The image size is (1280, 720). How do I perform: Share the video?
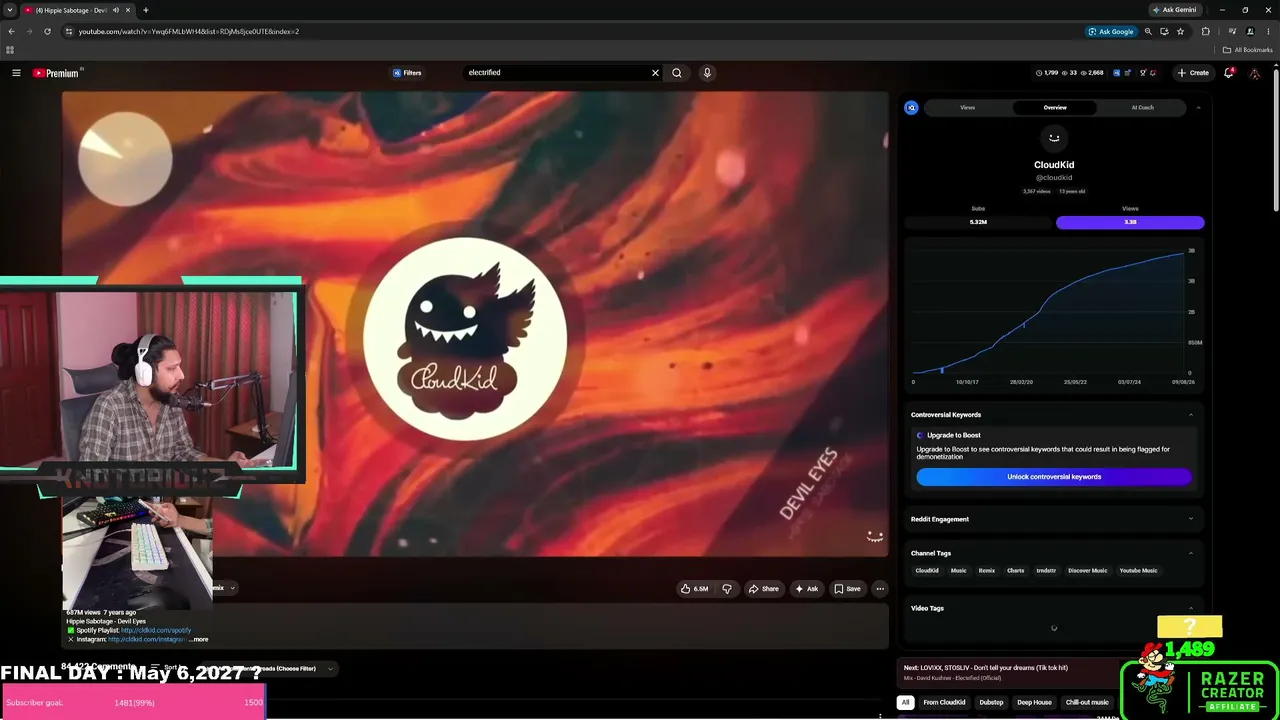pyautogui.click(x=764, y=589)
